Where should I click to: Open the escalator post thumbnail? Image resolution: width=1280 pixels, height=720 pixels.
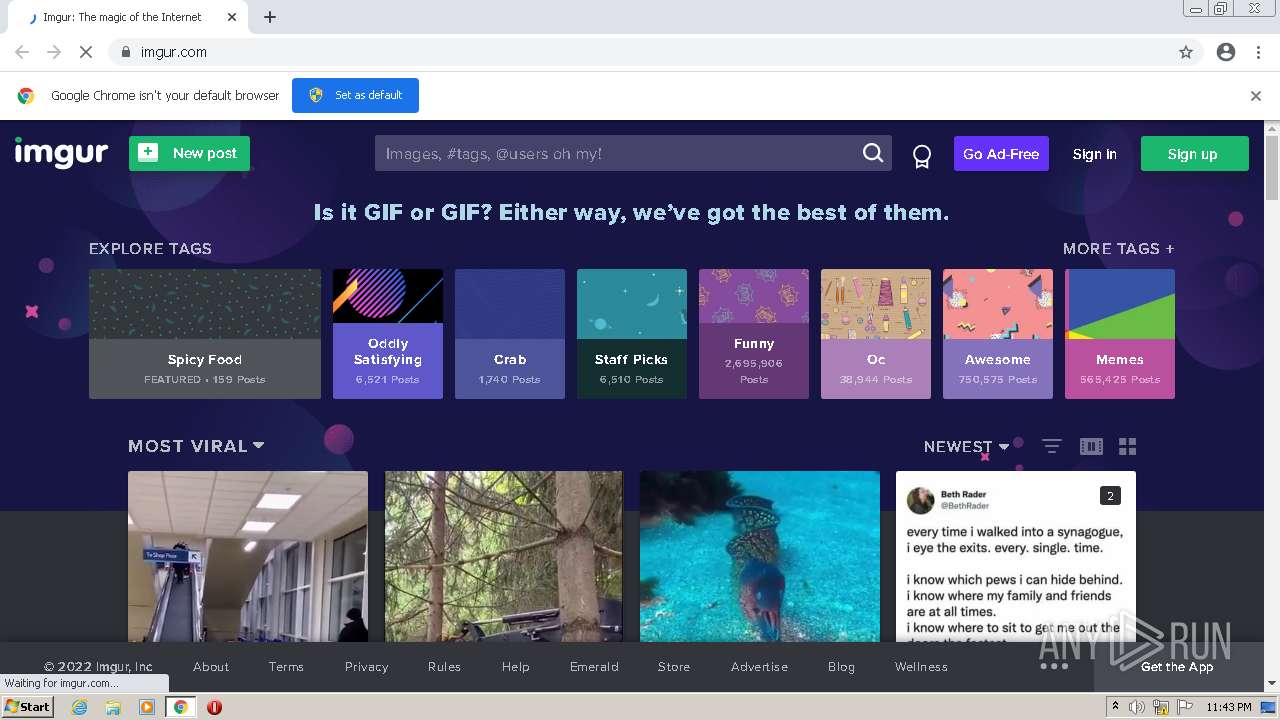[248, 556]
